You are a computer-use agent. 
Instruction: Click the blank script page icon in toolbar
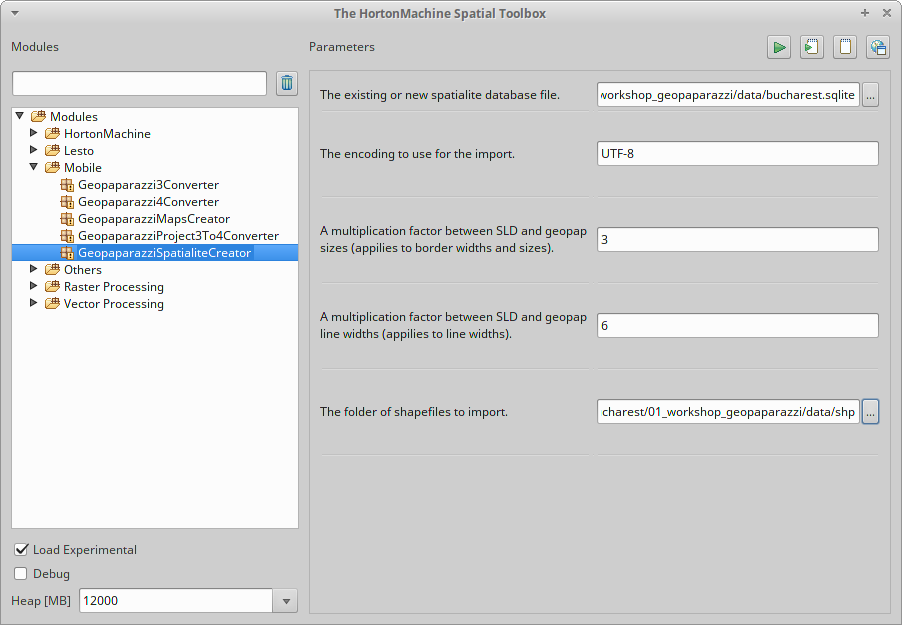tap(845, 47)
